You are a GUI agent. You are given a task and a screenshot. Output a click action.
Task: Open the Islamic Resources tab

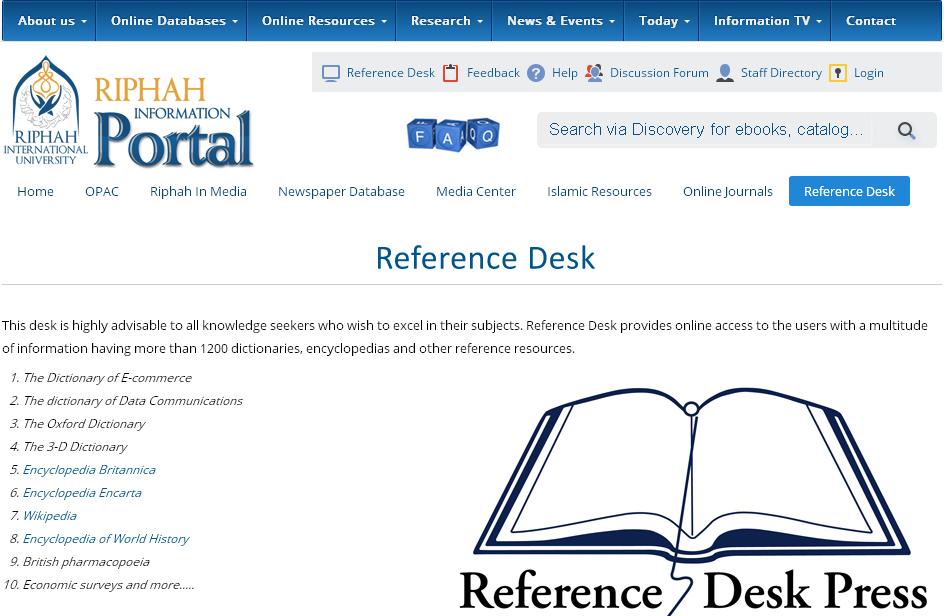click(599, 191)
